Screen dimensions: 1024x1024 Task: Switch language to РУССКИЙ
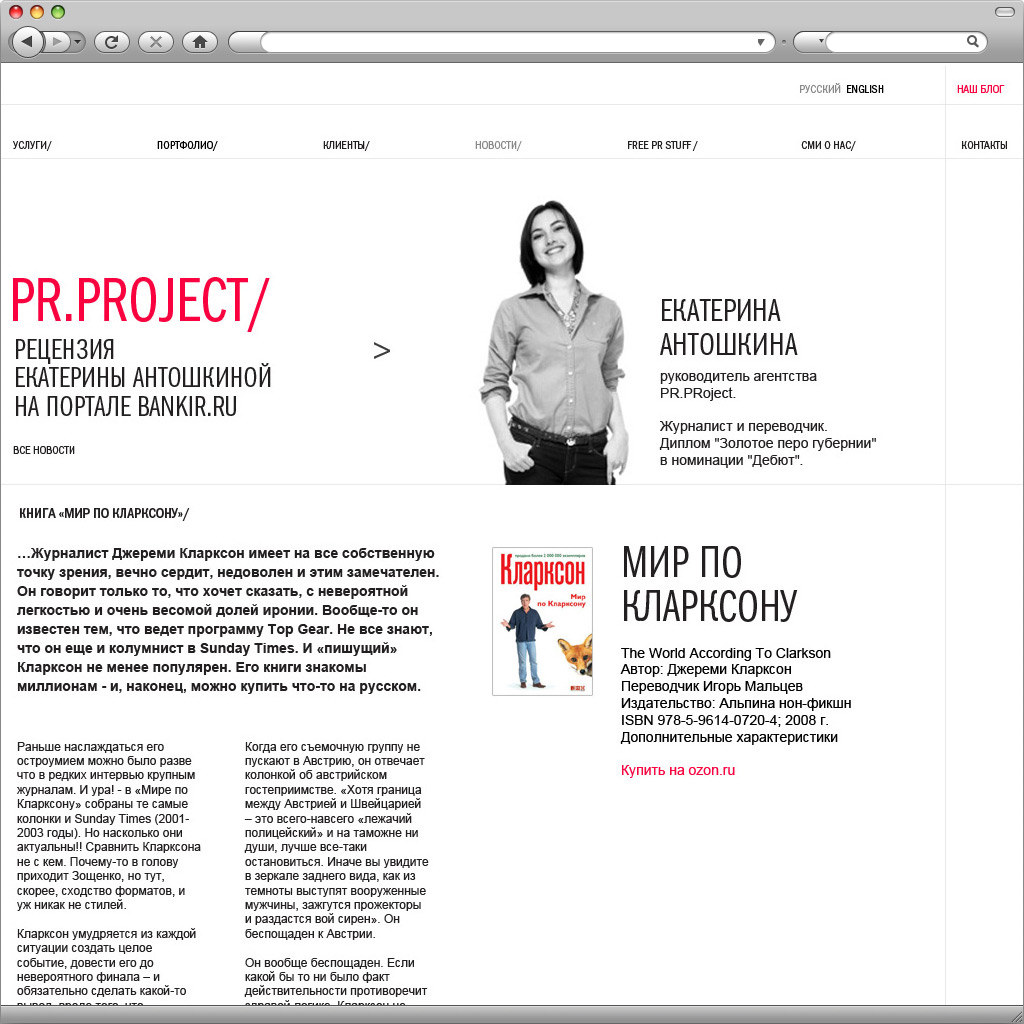(820, 89)
